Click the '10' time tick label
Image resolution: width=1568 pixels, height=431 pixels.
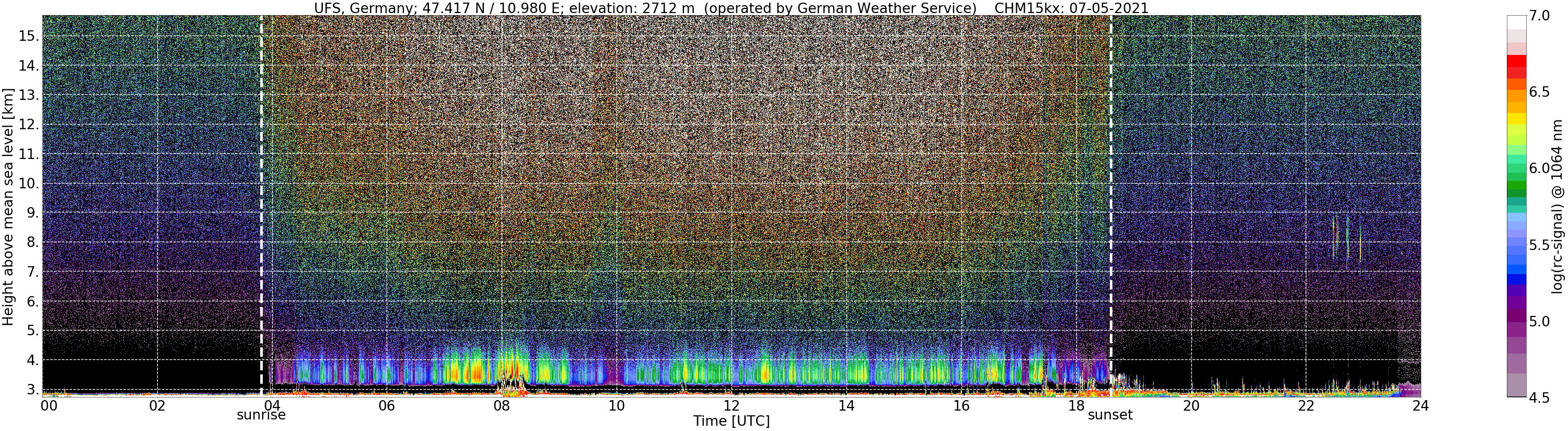617,405
